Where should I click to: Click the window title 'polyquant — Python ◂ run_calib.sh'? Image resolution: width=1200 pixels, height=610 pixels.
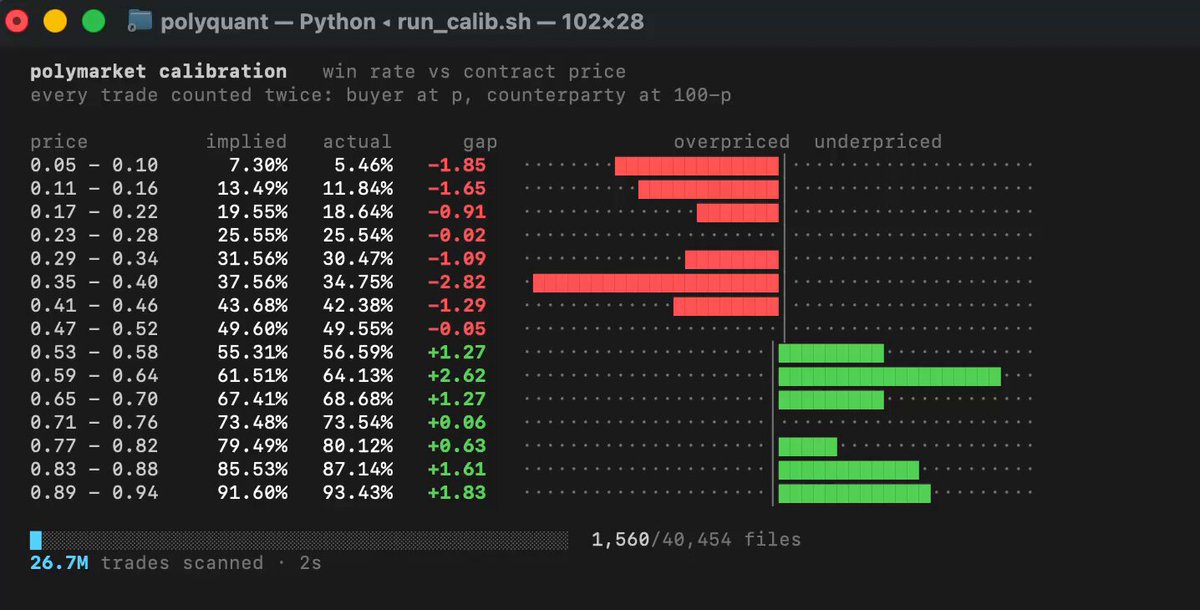[x=347, y=21]
